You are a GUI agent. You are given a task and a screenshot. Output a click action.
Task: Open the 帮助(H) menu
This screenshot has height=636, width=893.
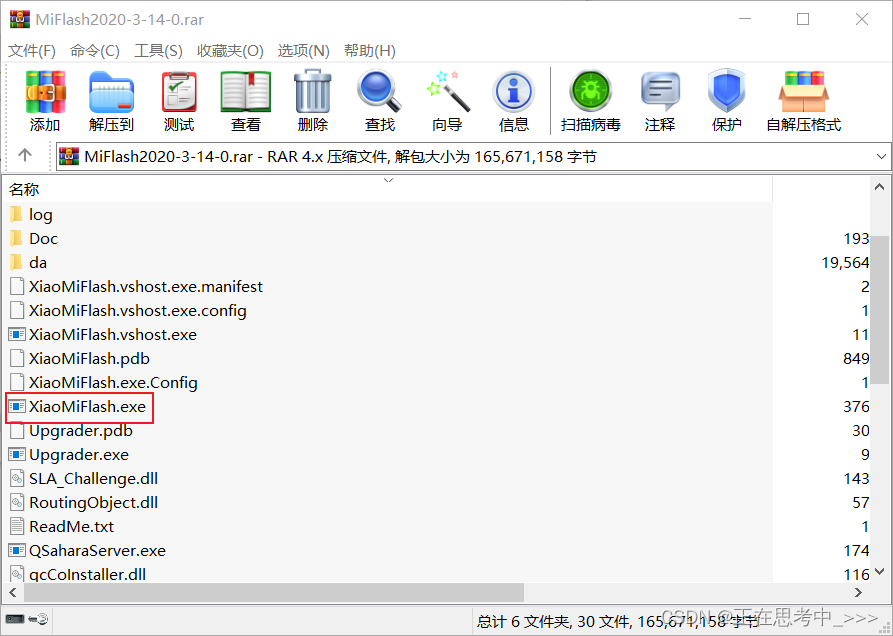pos(370,51)
